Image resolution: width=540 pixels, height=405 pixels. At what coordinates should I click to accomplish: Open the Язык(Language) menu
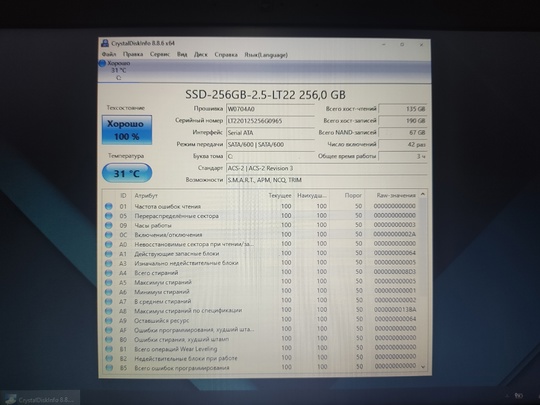266,55
